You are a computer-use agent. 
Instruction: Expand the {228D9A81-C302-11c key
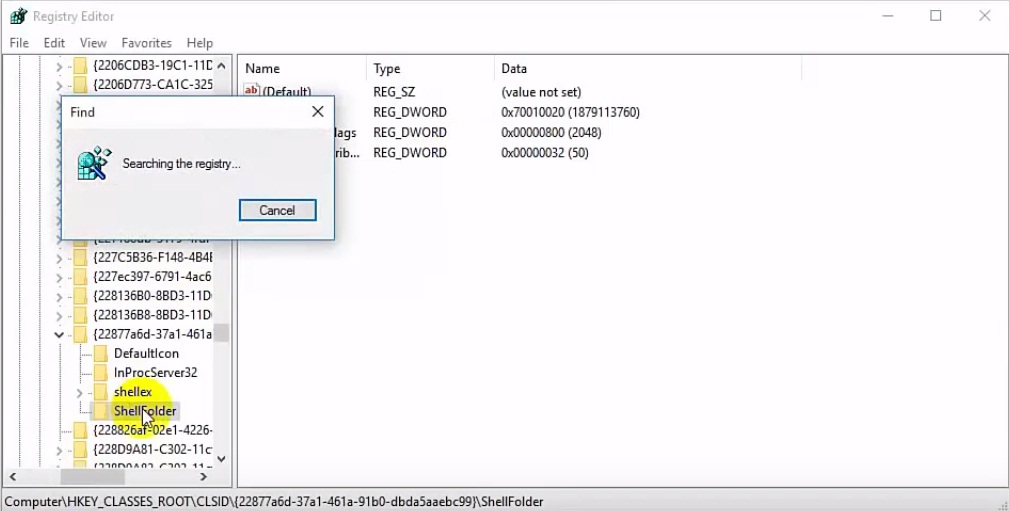coord(59,450)
